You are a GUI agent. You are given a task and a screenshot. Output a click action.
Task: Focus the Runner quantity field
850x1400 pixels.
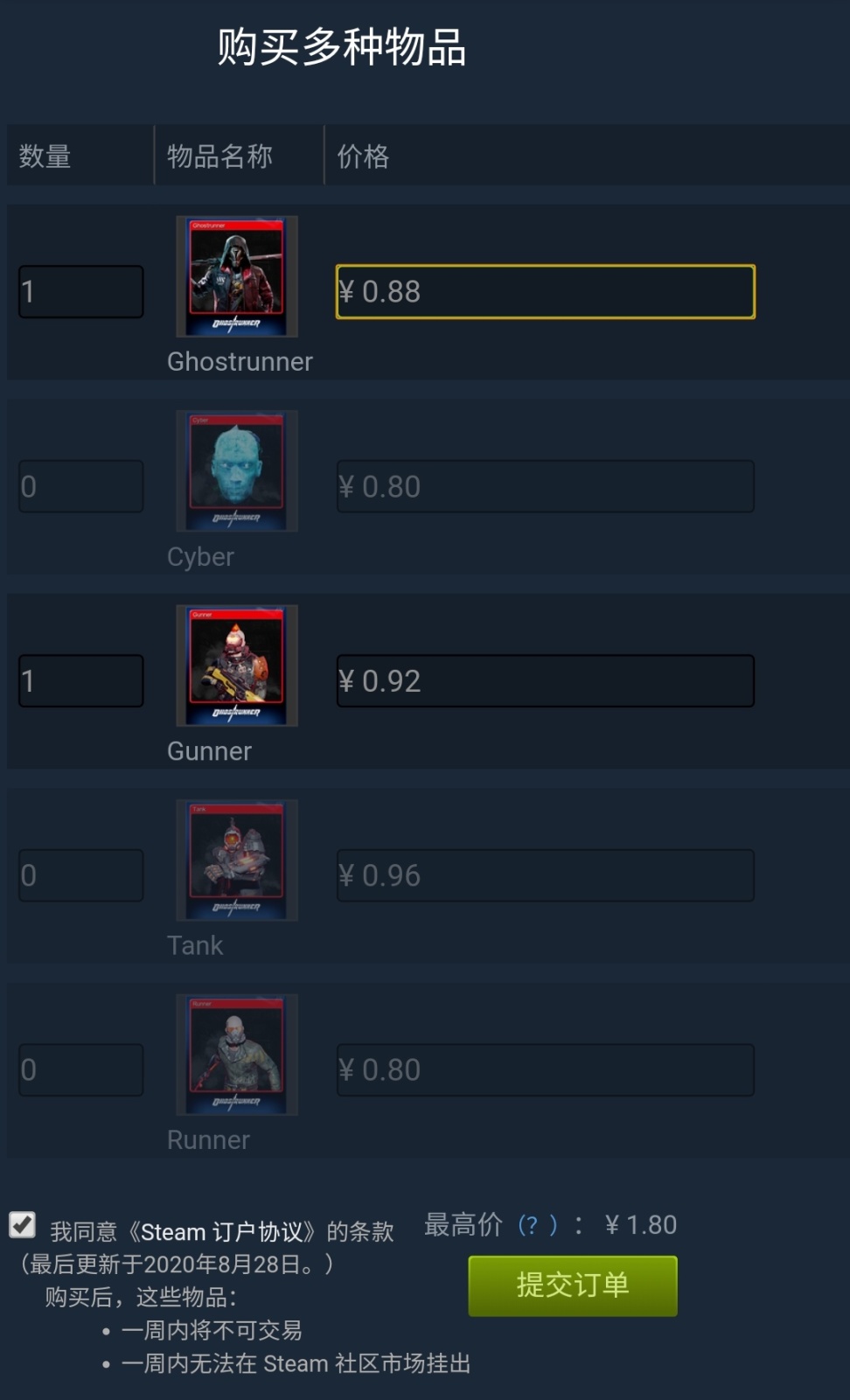coord(81,1070)
